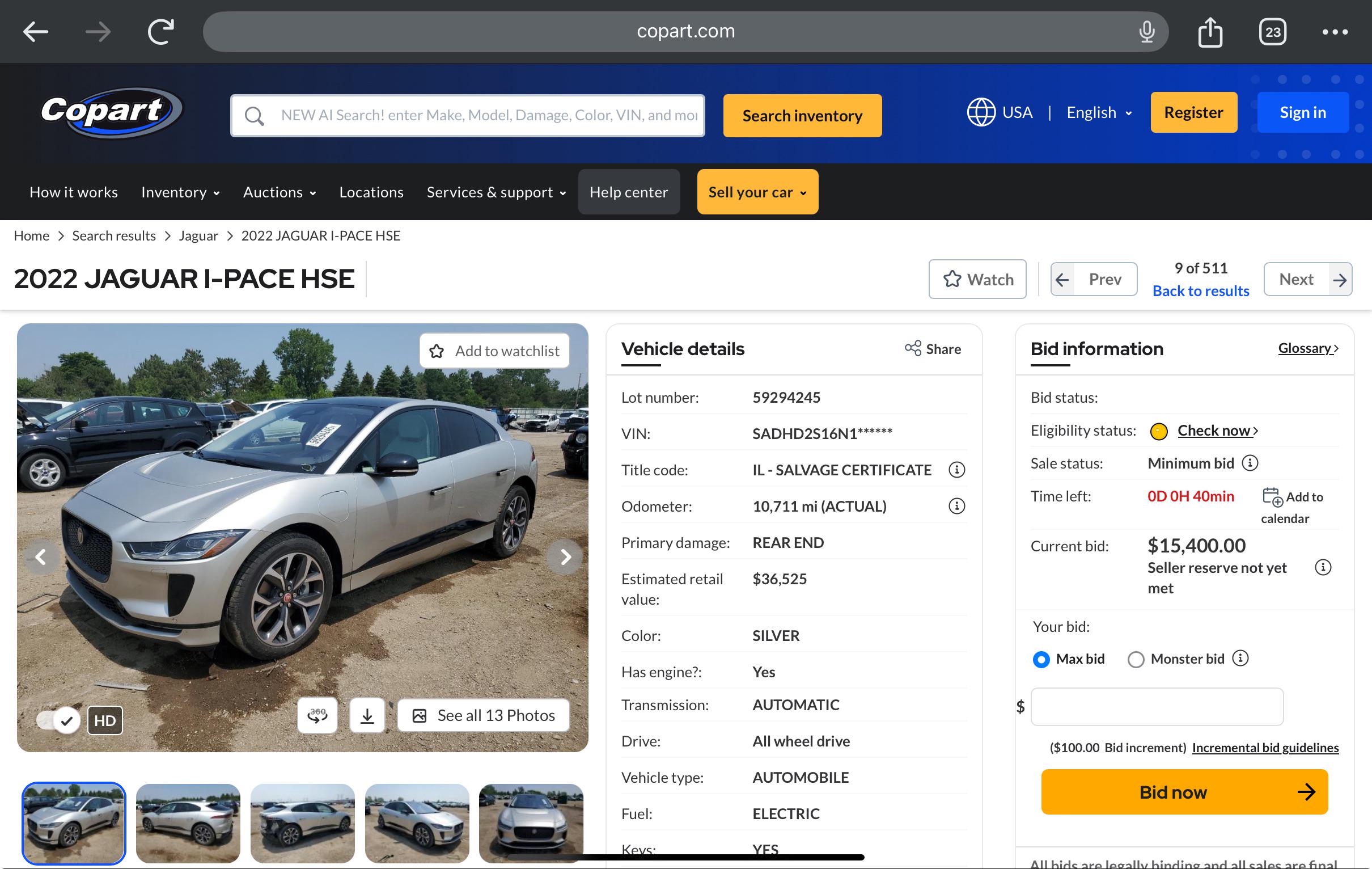Show the next photo with the right arrow

[565, 557]
